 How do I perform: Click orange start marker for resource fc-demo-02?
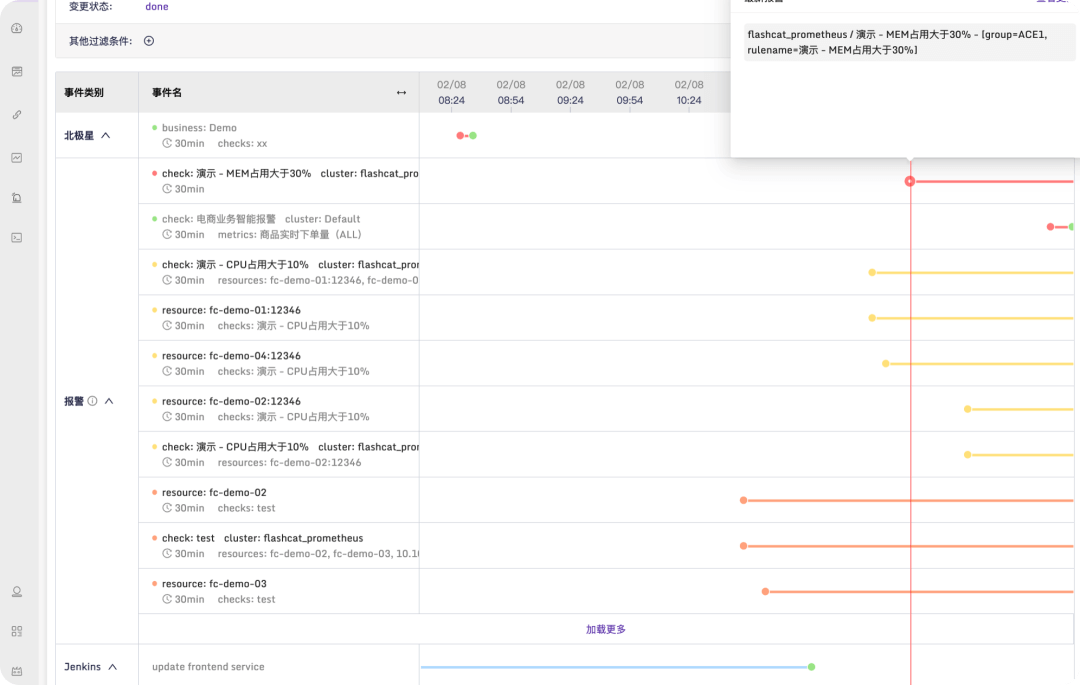743,500
